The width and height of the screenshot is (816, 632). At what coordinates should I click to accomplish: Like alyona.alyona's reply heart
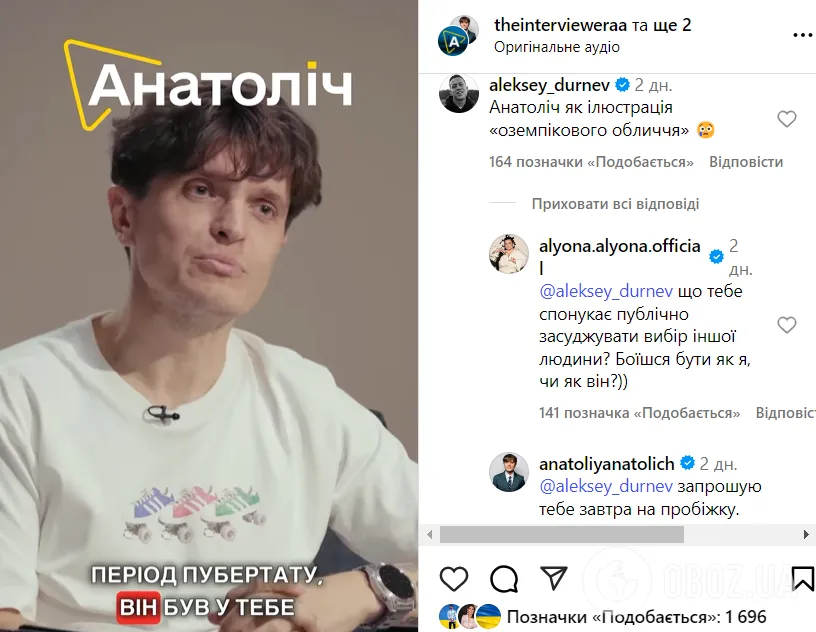786,325
